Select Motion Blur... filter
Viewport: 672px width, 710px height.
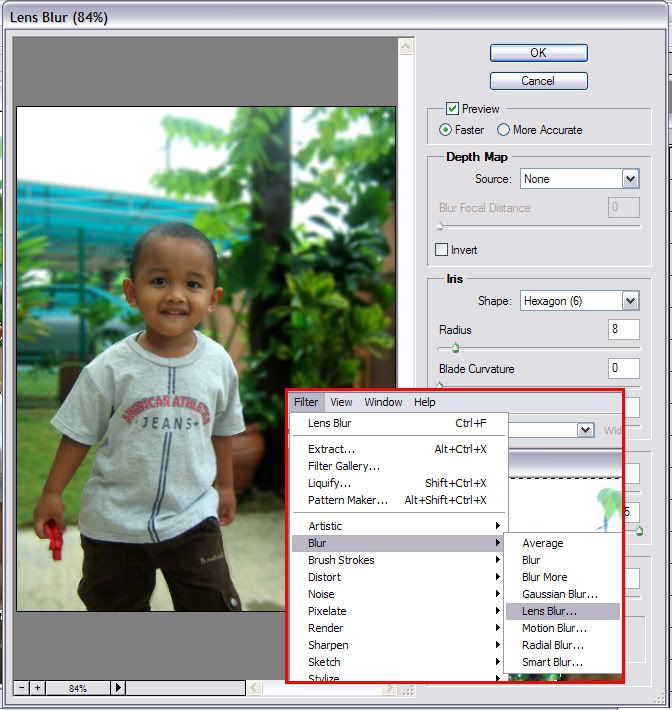[563, 628]
